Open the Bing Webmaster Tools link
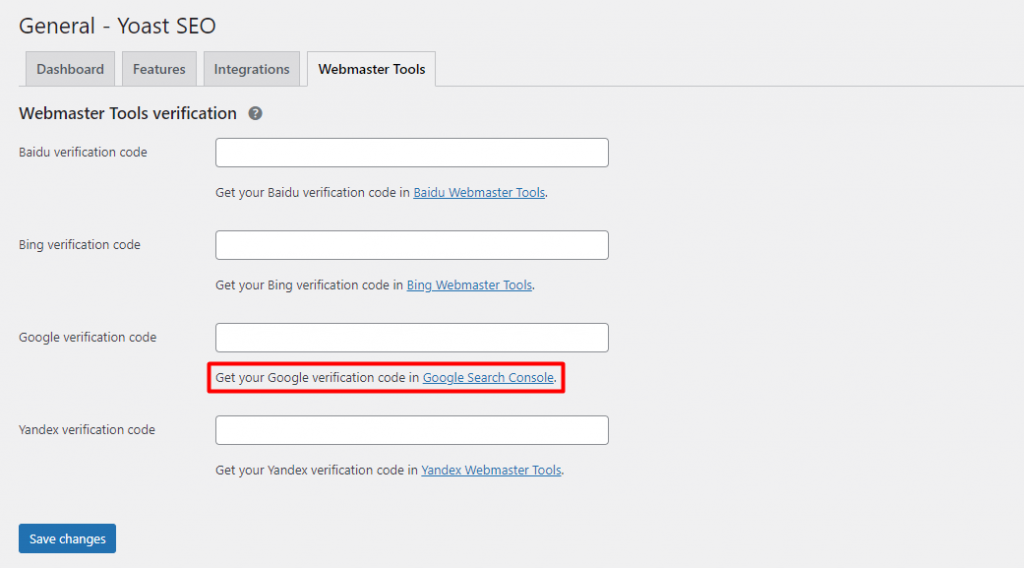 click(470, 285)
